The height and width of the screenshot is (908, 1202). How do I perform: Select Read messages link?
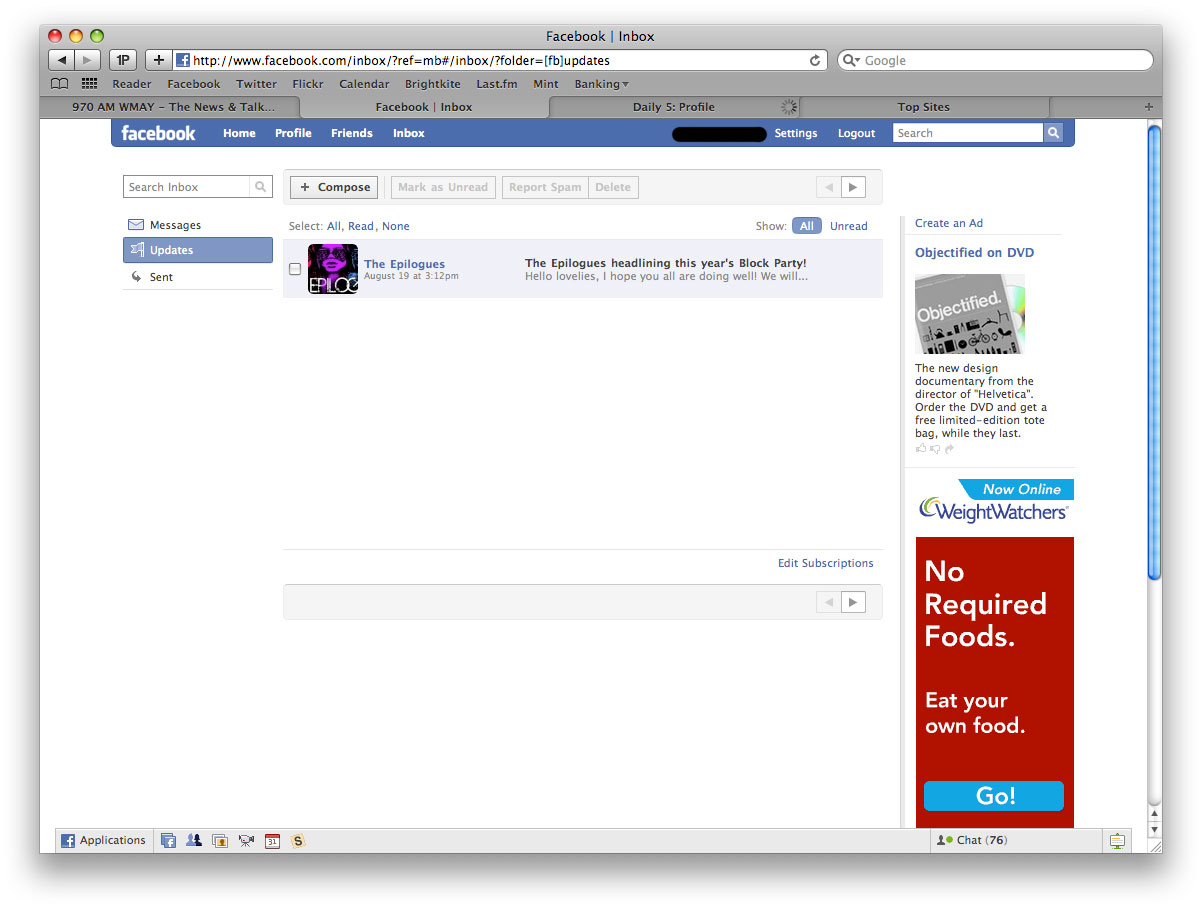coord(361,227)
